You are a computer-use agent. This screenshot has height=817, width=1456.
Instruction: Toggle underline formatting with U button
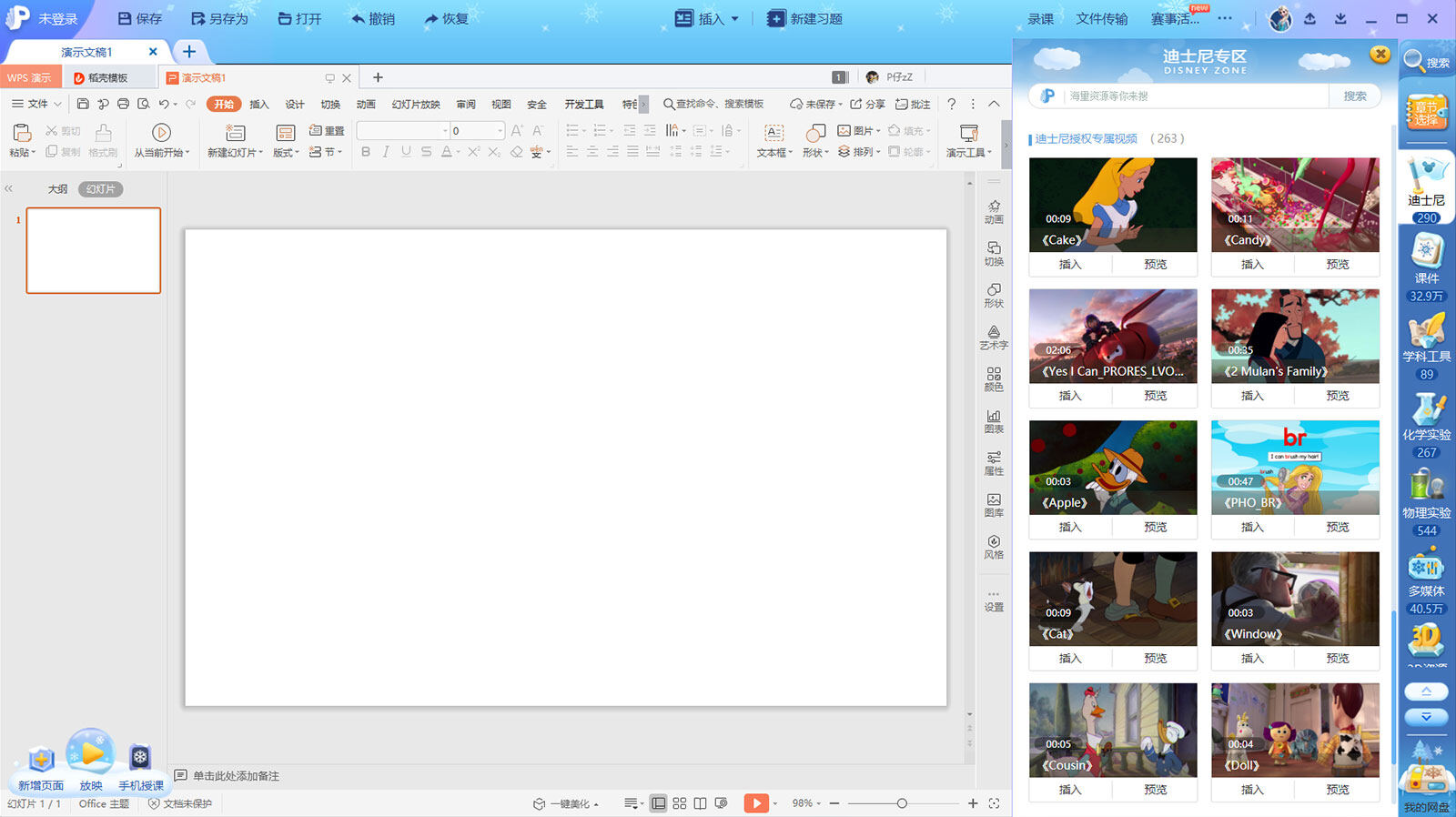[406, 152]
